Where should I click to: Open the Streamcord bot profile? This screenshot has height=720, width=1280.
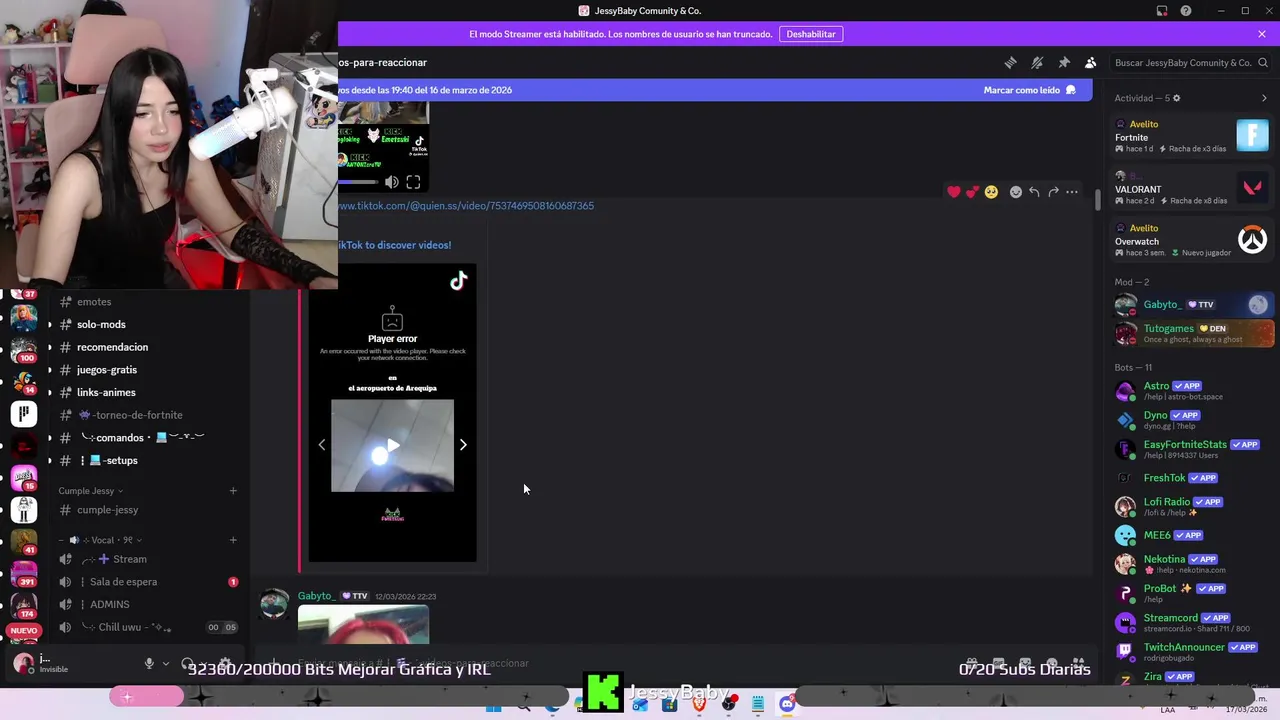coord(1193,622)
